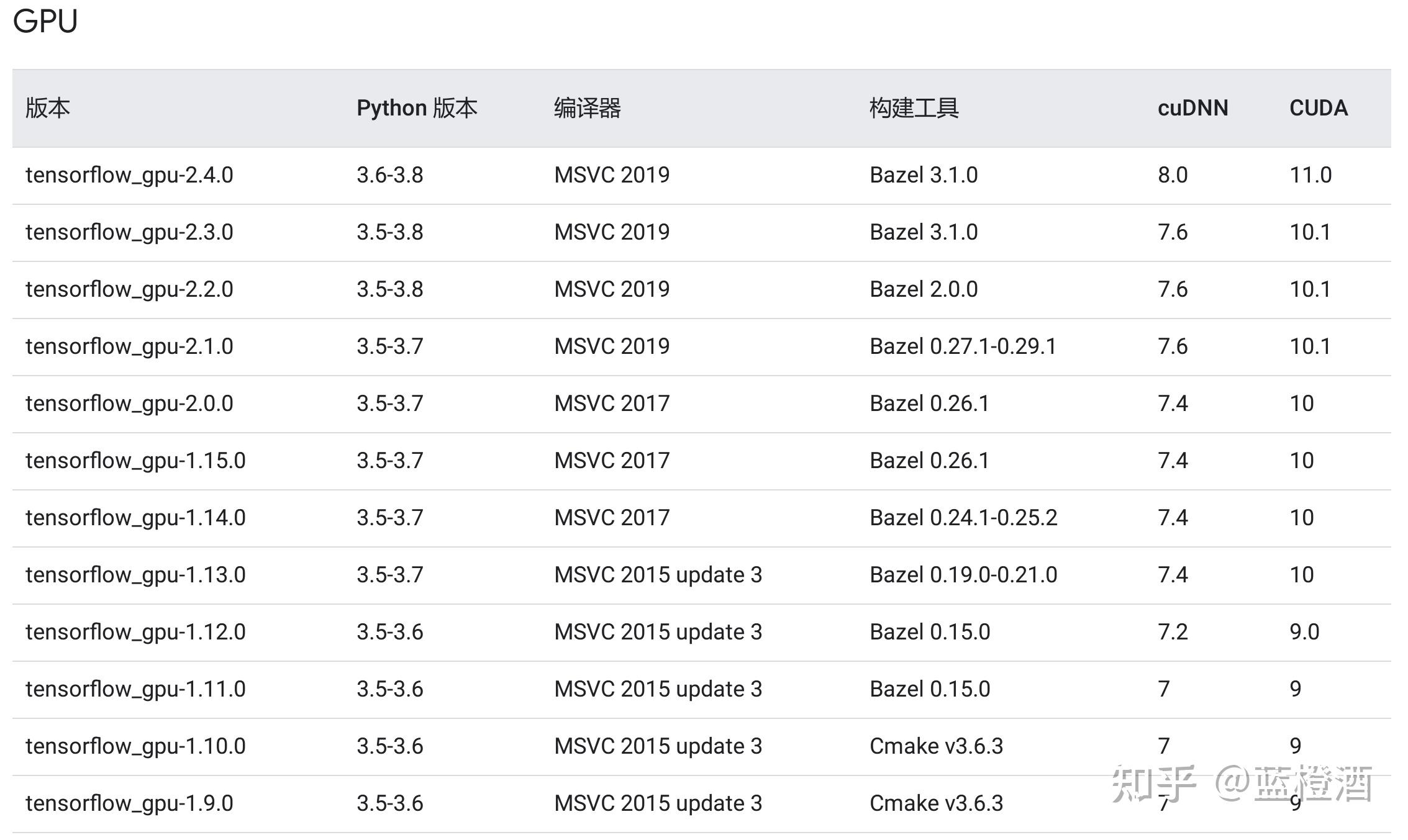Click cuDNN 7.4 in the 2.0.0 row
Image resolution: width=1408 pixels, height=840 pixels.
pyautogui.click(x=1173, y=404)
